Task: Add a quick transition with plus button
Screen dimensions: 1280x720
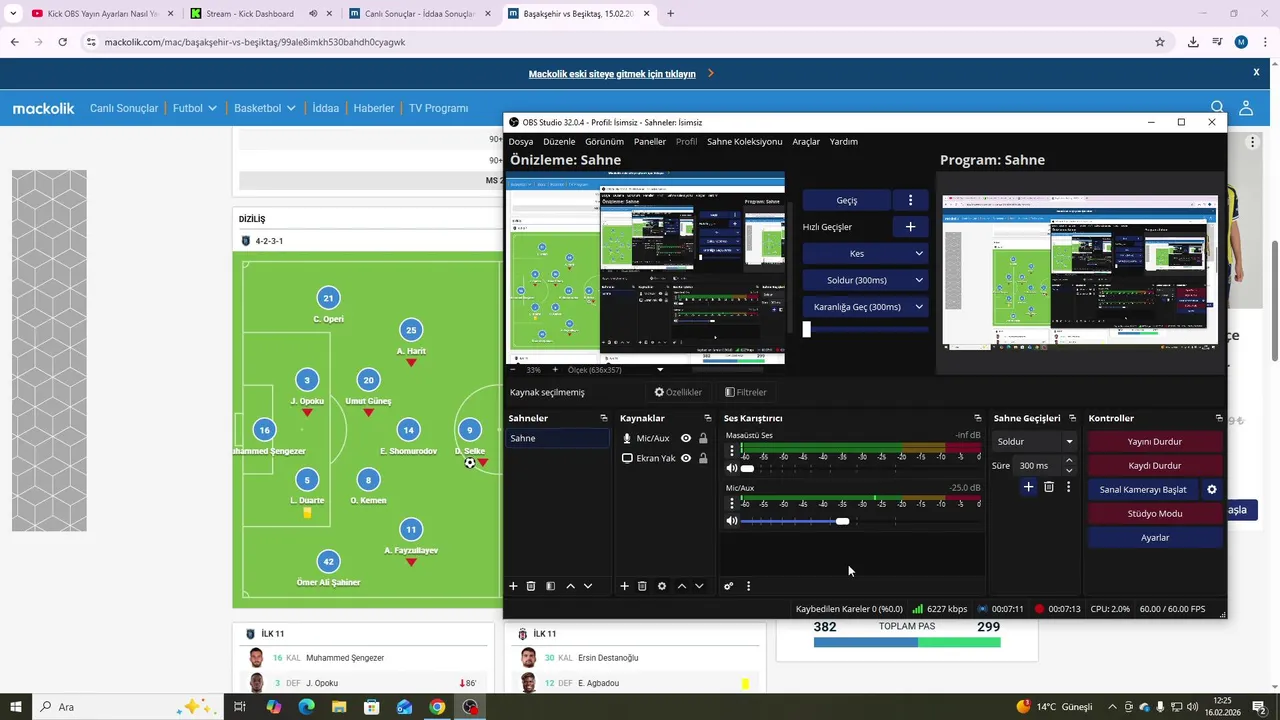Action: click(x=910, y=227)
